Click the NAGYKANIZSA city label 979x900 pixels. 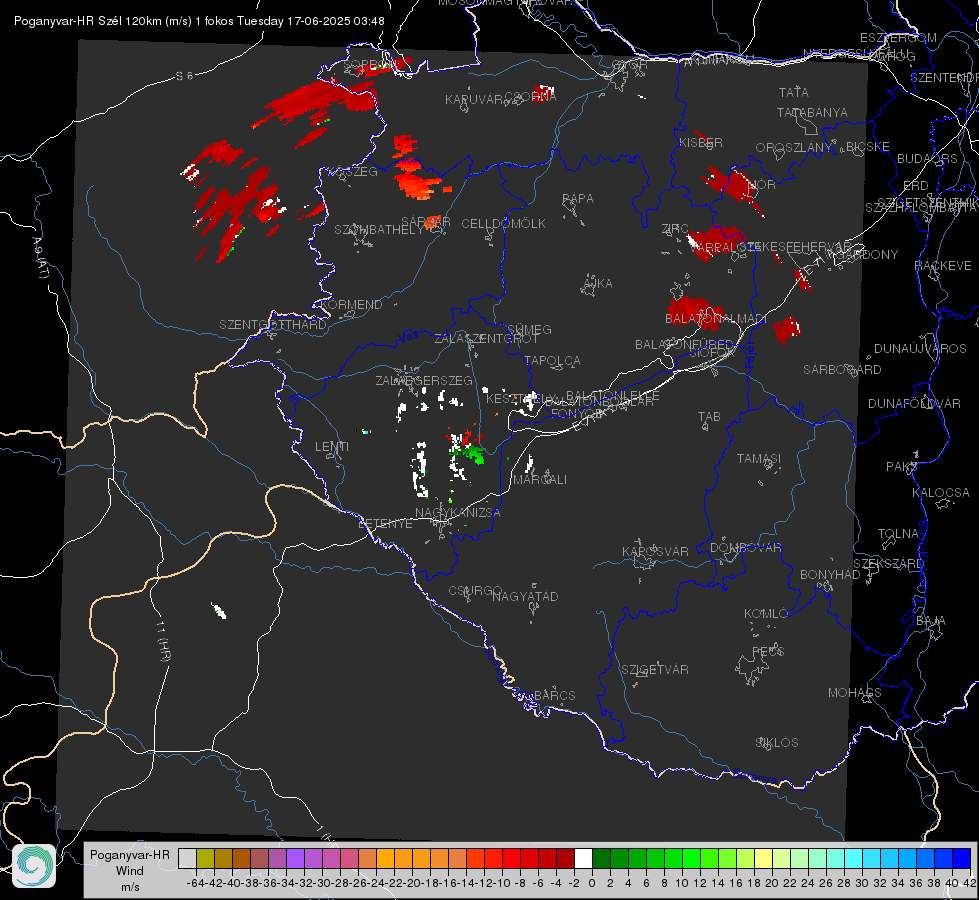click(458, 512)
